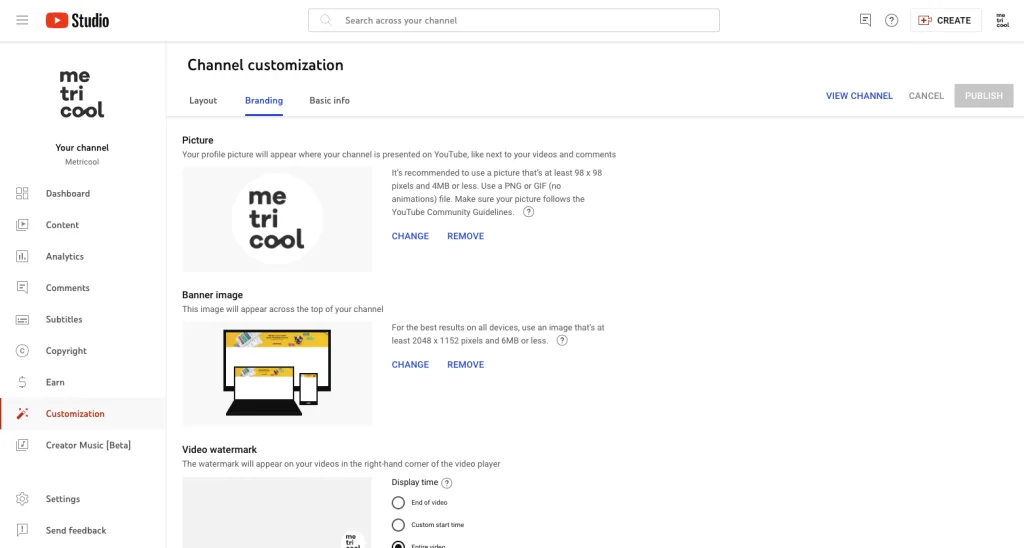This screenshot has height=548, width=1024.
Task: Click the CREATE button
Action: tap(946, 20)
